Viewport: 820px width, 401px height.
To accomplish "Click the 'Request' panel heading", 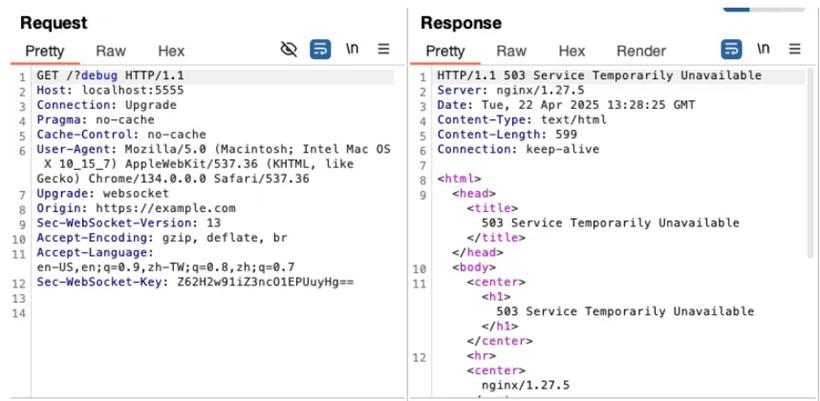I will click(53, 23).
